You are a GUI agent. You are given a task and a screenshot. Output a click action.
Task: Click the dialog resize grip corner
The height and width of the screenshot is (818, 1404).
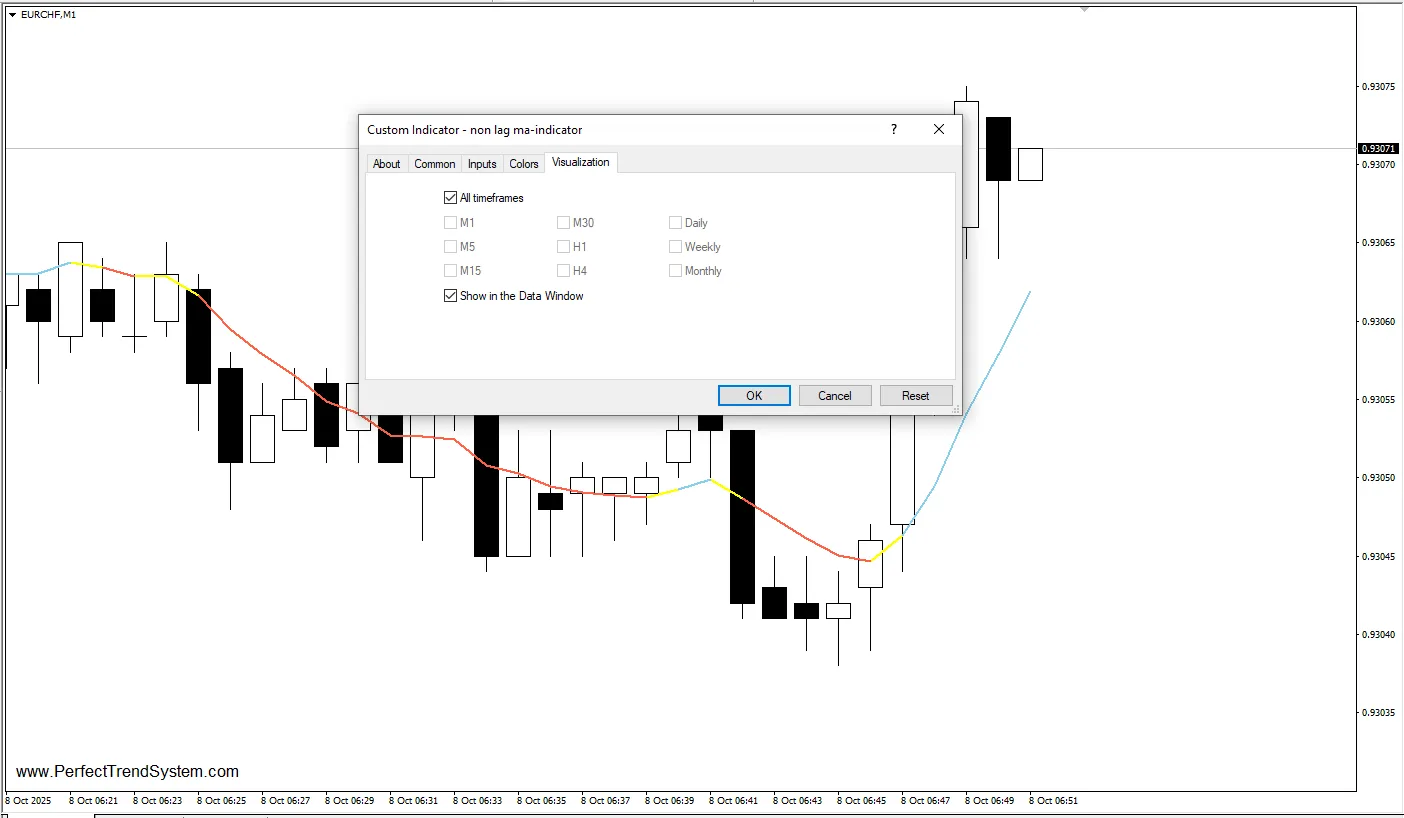point(955,410)
